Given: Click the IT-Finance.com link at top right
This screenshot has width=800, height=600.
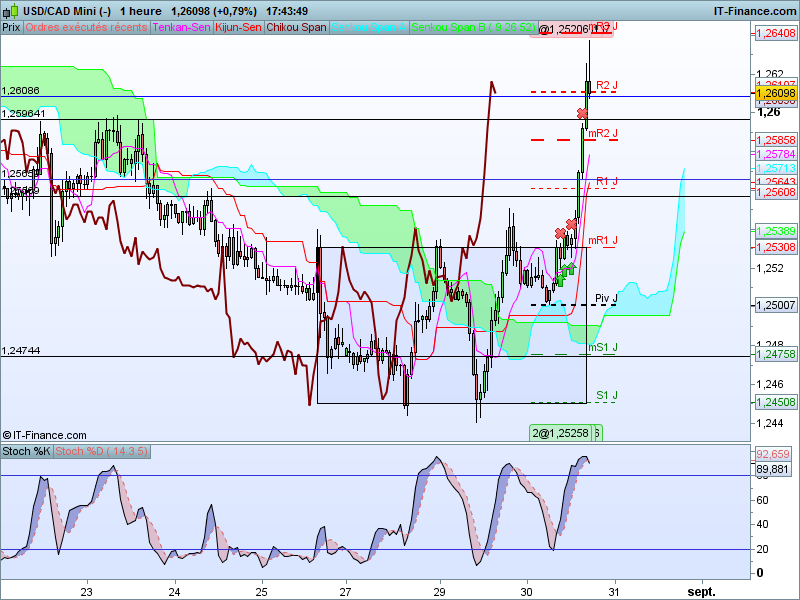Looking at the screenshot, I should coord(755,11).
